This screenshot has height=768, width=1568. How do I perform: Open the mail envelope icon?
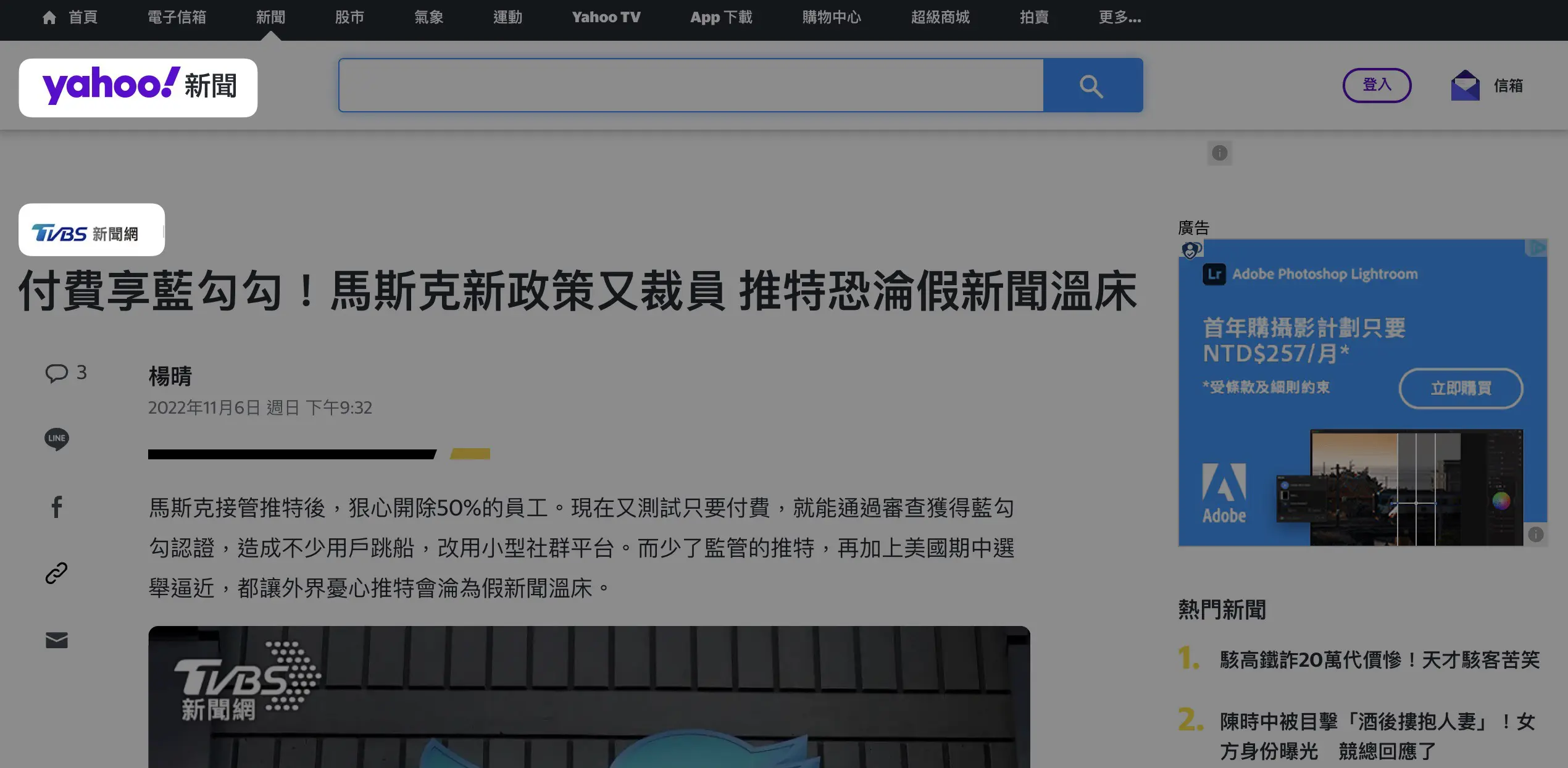point(1465,85)
